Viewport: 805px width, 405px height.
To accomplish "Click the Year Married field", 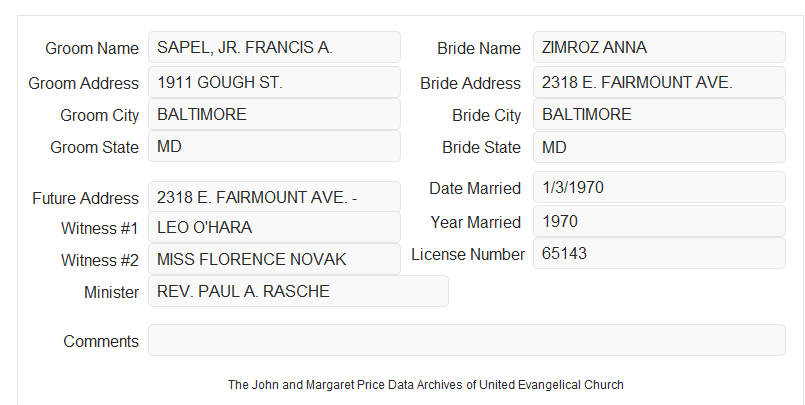I will click(x=659, y=221).
